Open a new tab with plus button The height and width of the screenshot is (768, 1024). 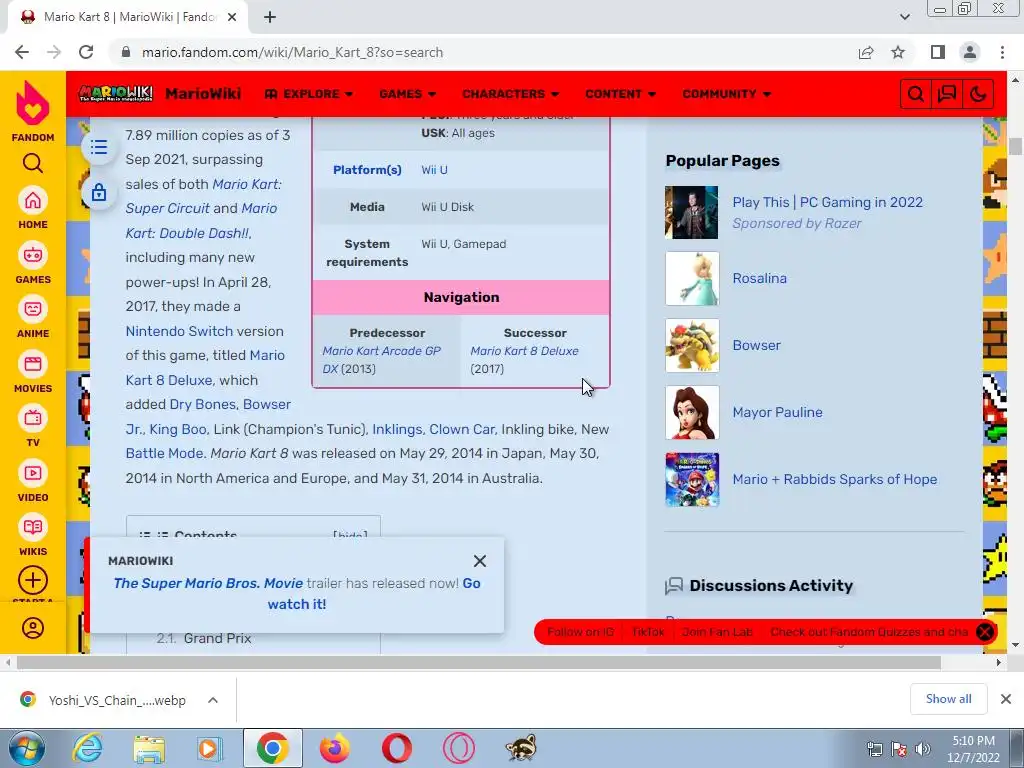[x=270, y=17]
